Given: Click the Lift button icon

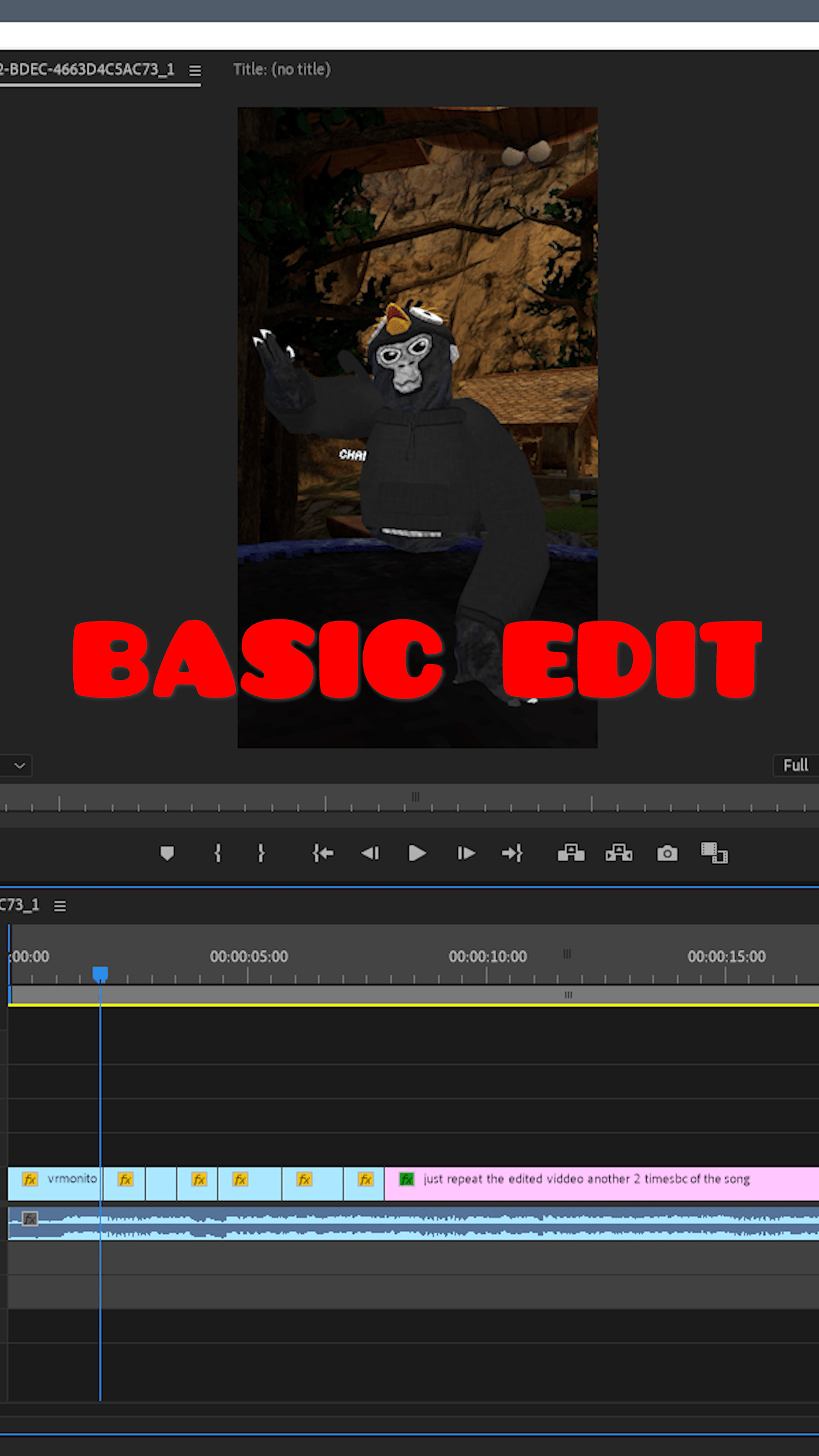Looking at the screenshot, I should [x=571, y=853].
